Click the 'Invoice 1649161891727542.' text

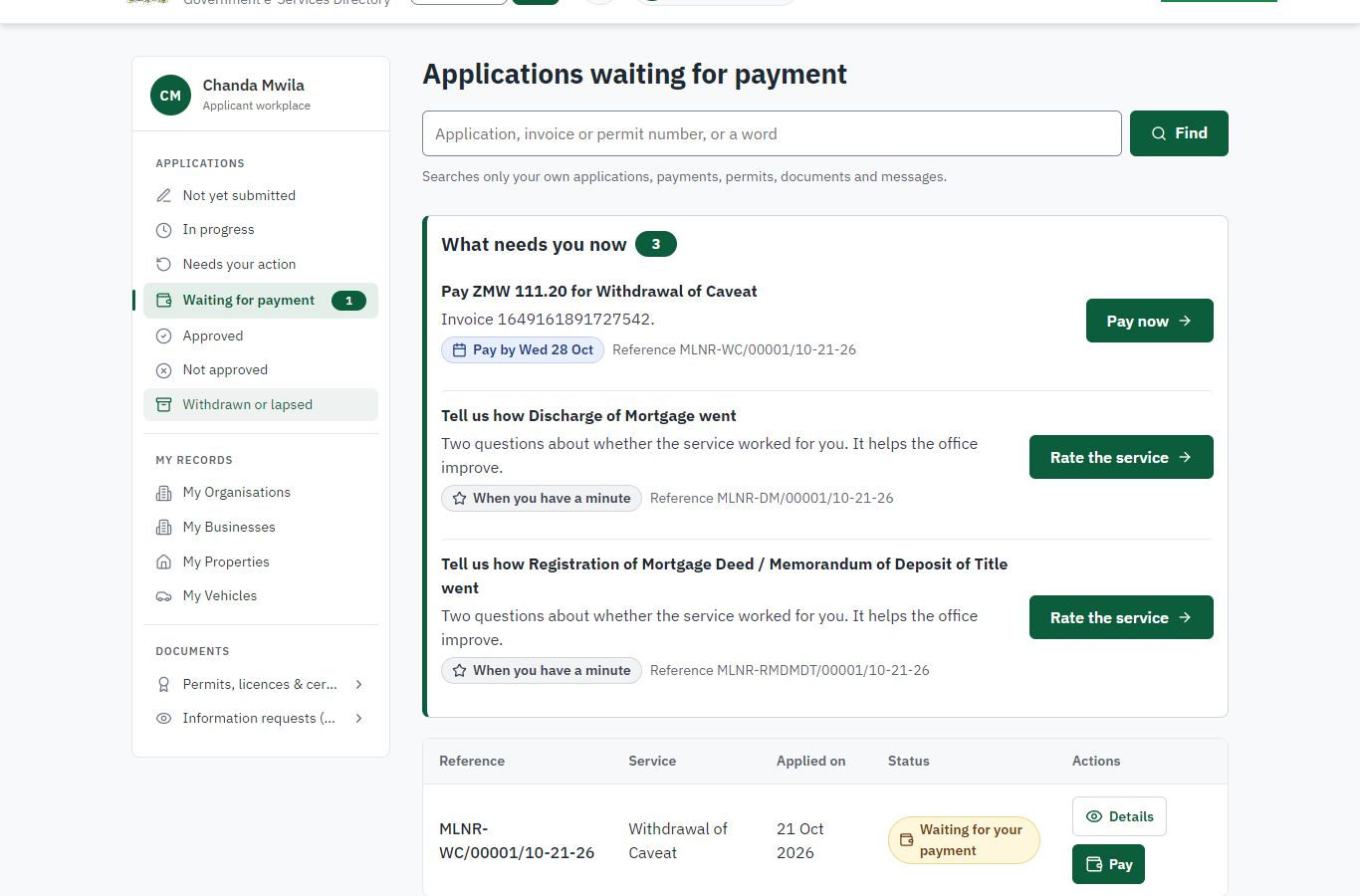pyautogui.click(x=548, y=320)
